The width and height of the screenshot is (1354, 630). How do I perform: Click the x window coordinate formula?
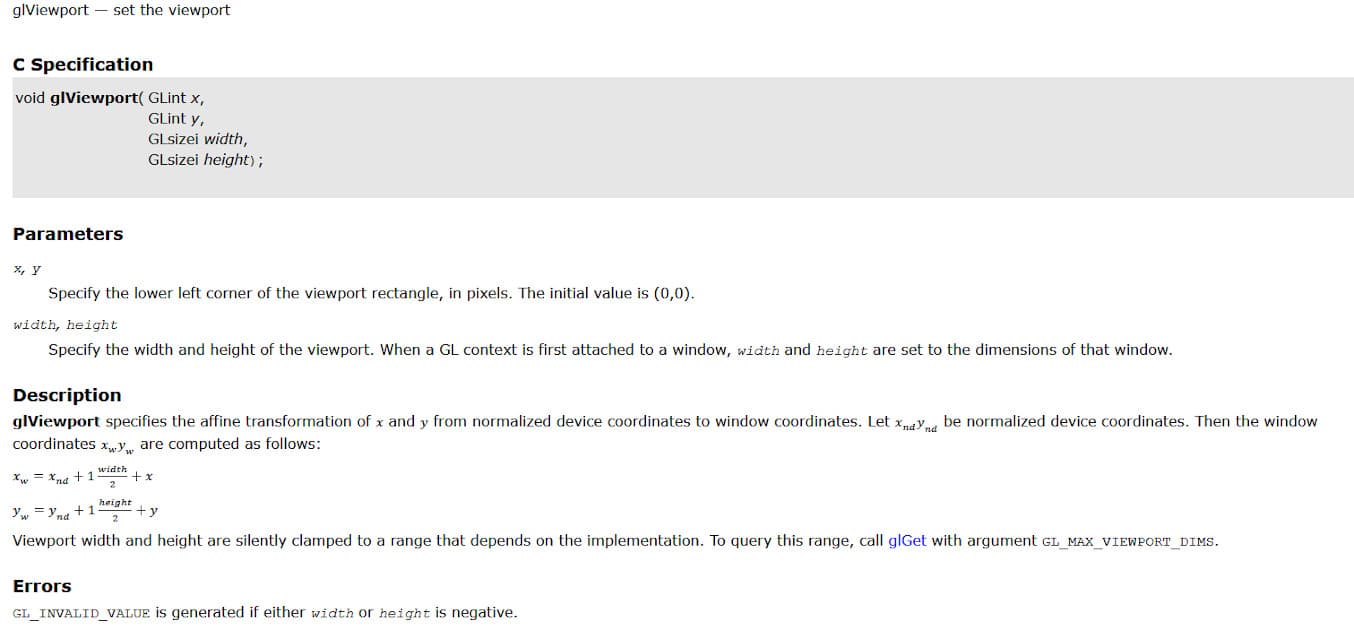82,477
